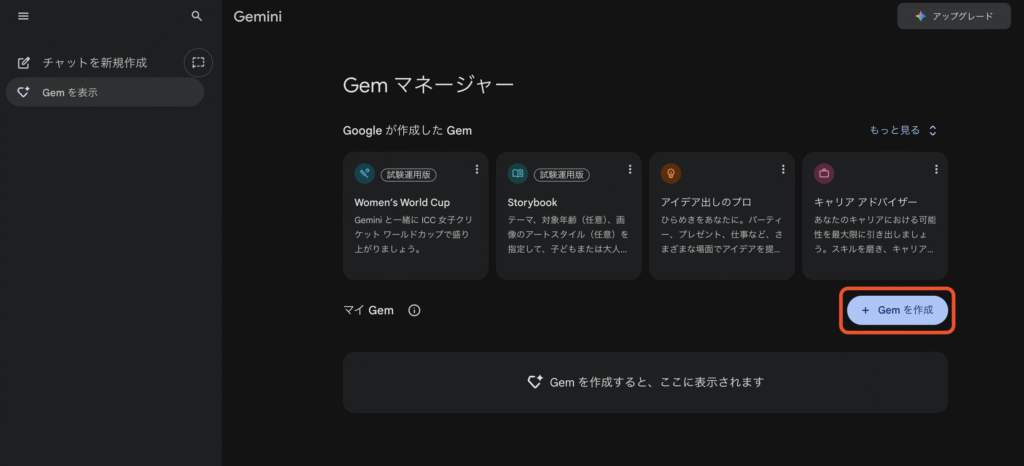Screen dimensions: 1024x466
Task: Click the Women's World Cup gem icon
Action: pyautogui.click(x=365, y=173)
